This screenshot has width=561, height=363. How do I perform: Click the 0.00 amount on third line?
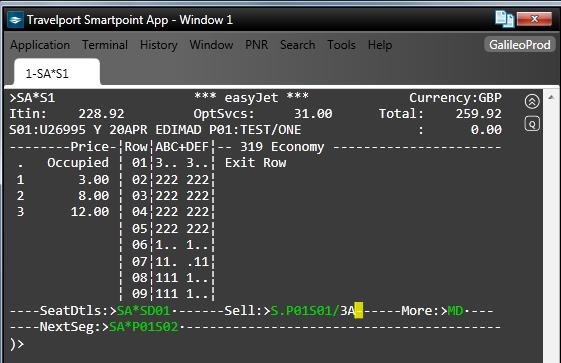(x=486, y=129)
